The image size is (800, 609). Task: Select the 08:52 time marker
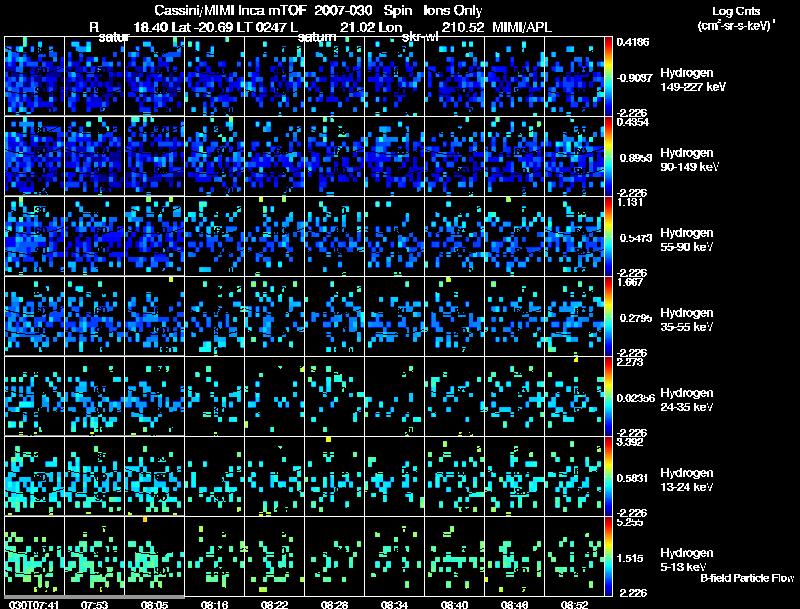coord(575,604)
